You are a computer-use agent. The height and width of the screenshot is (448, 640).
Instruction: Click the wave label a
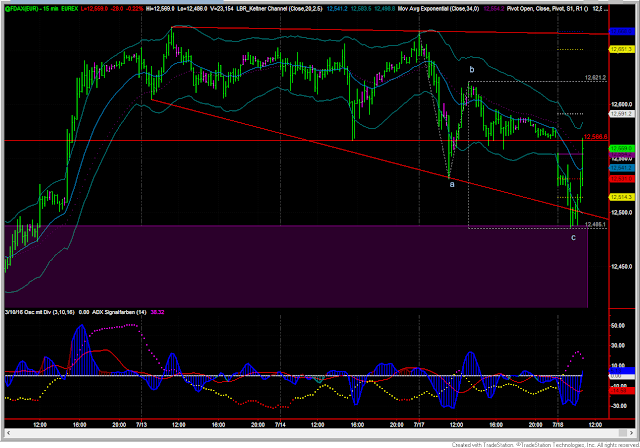(x=452, y=184)
